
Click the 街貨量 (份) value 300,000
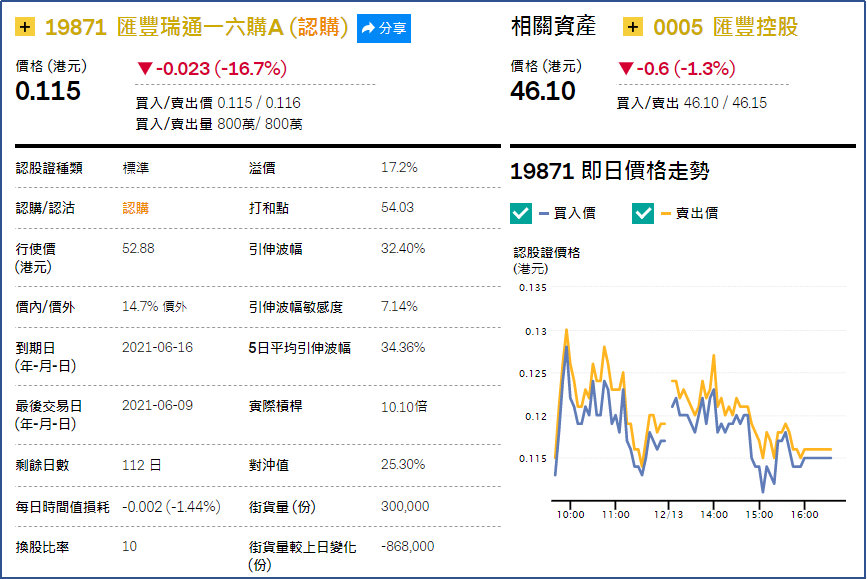(405, 506)
